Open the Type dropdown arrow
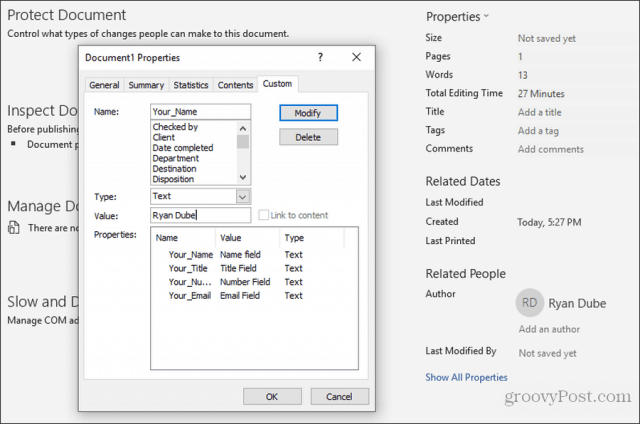 point(242,197)
